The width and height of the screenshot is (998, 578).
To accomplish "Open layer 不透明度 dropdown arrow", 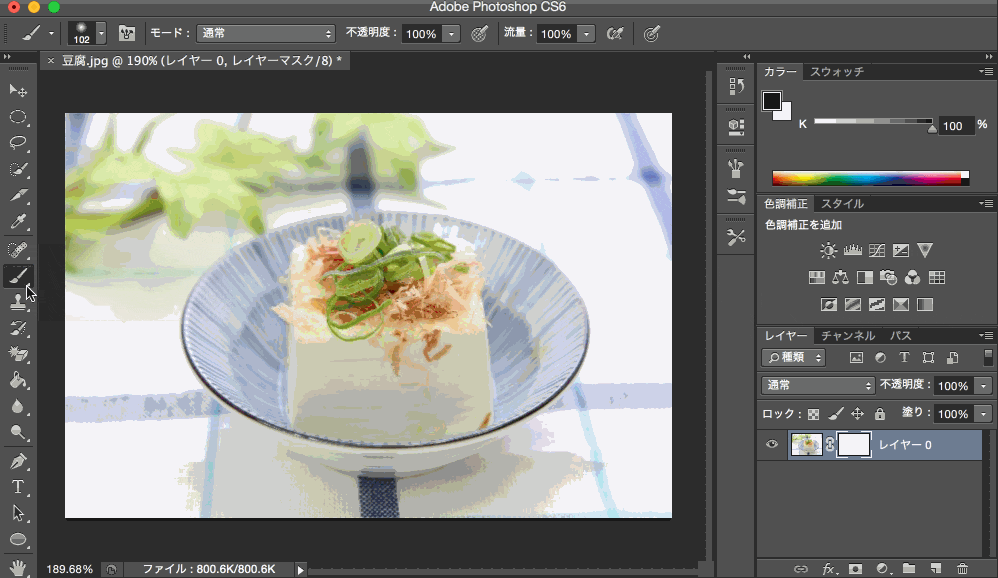I will (983, 386).
